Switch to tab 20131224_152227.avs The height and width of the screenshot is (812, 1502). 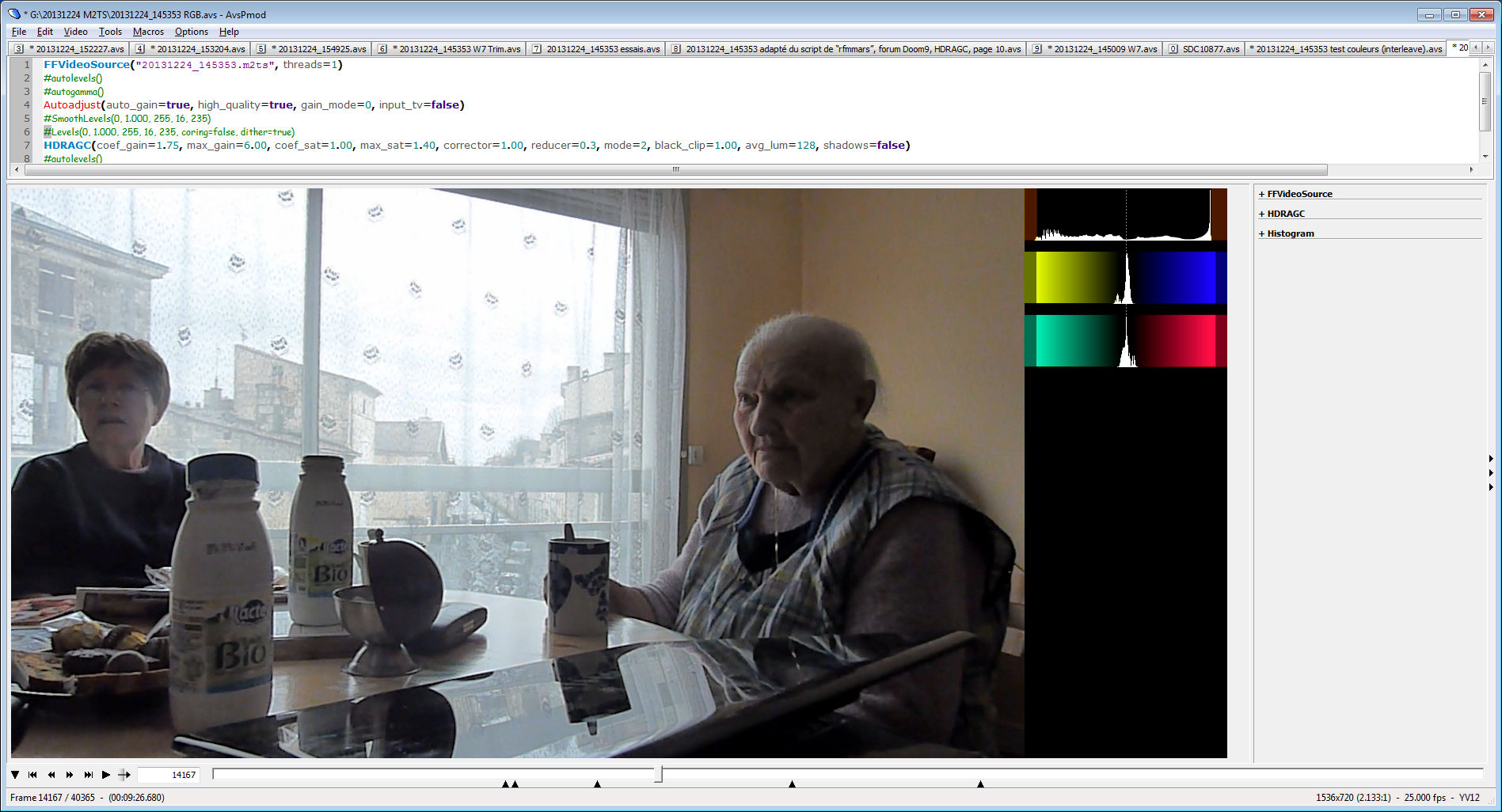(69, 49)
